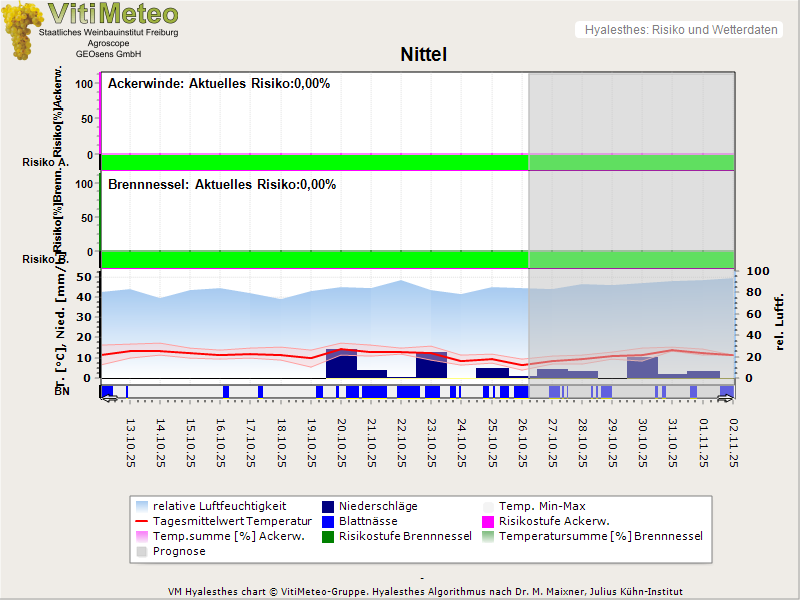The width and height of the screenshot is (800, 600).
Task: Click the Nittel station heading
Action: pyautogui.click(x=423, y=54)
